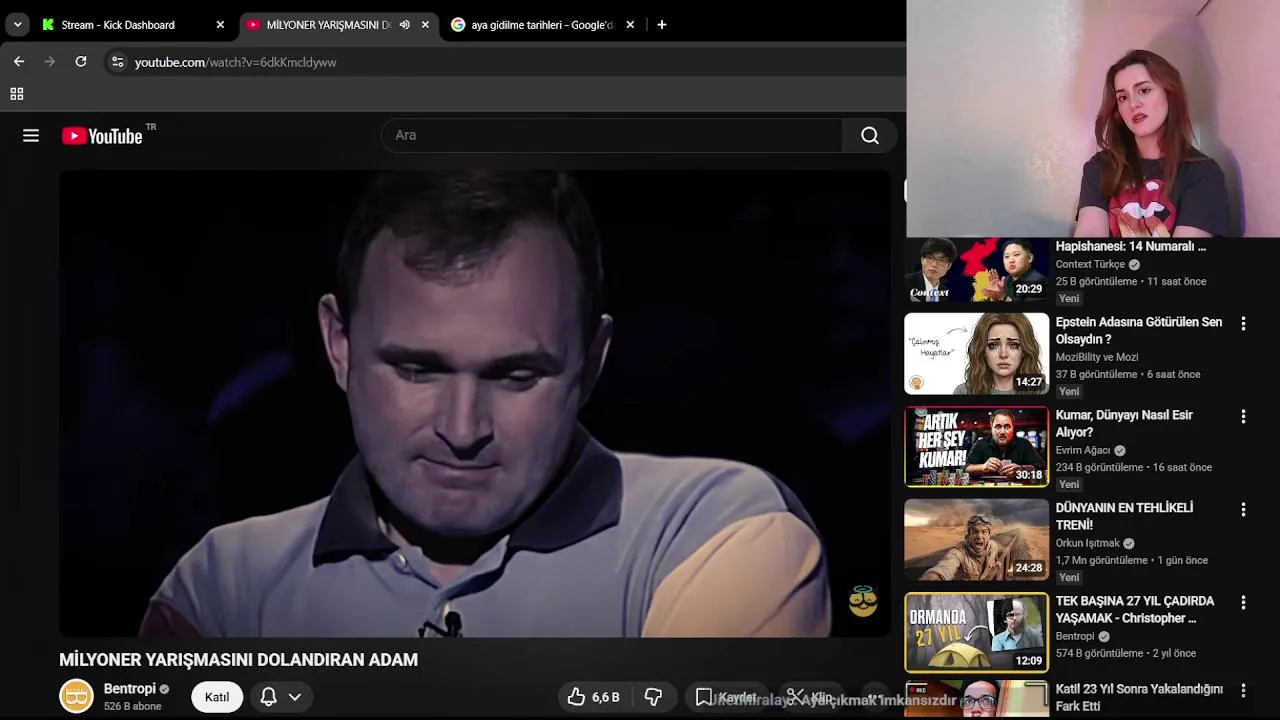Go back with browser back arrow
This screenshot has width=1280, height=720.
pos(19,62)
